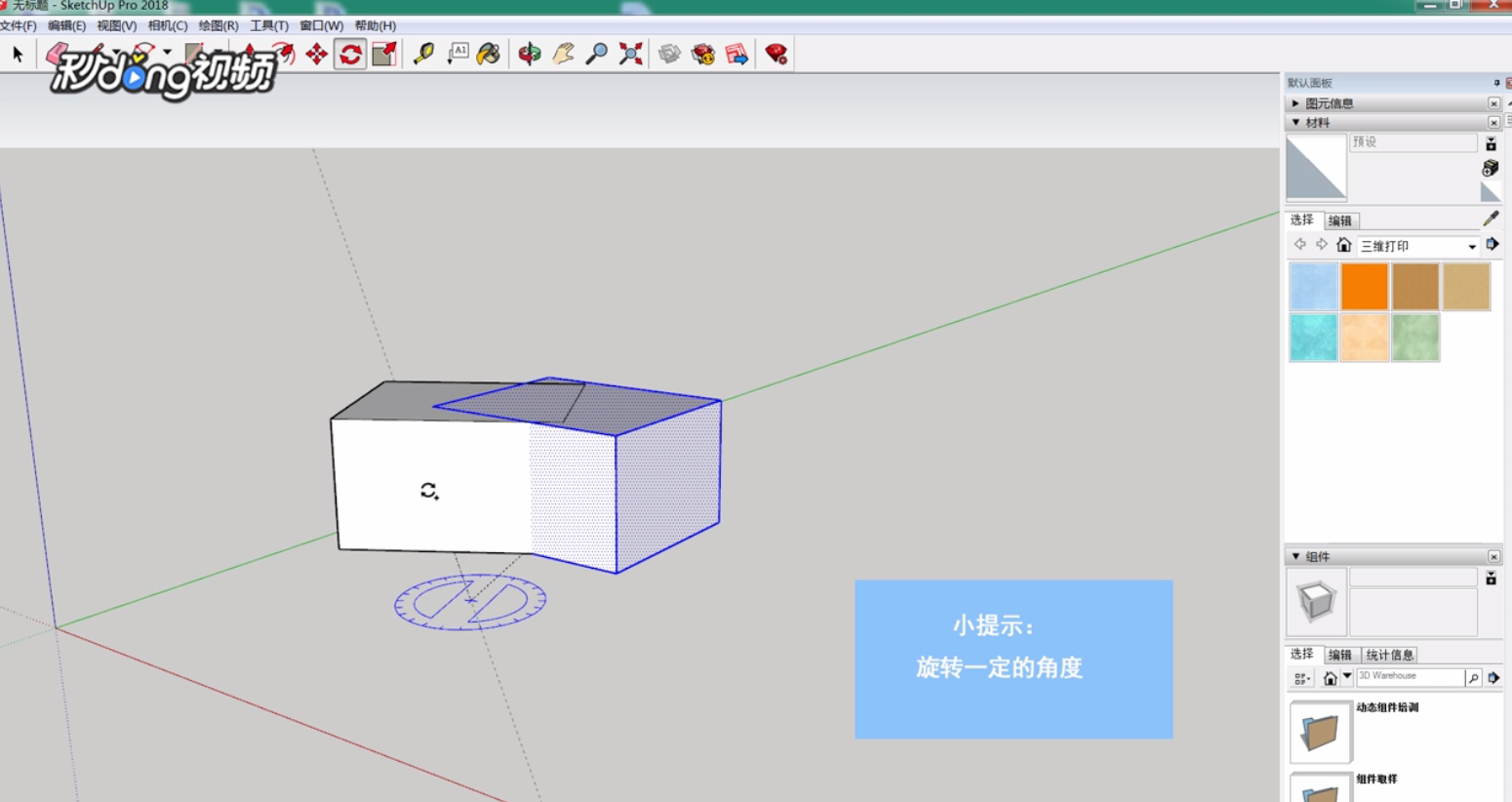The image size is (1512, 802).
Task: Click the 统计信息 tab in Components panel
Action: [1389, 655]
